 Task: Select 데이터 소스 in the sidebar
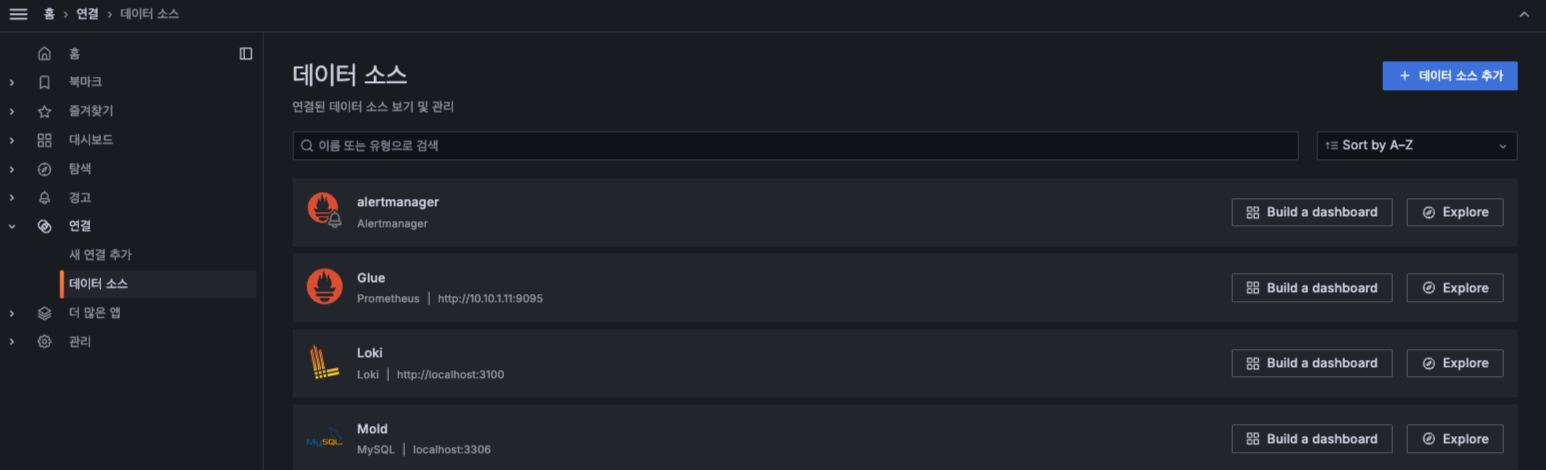(98, 284)
